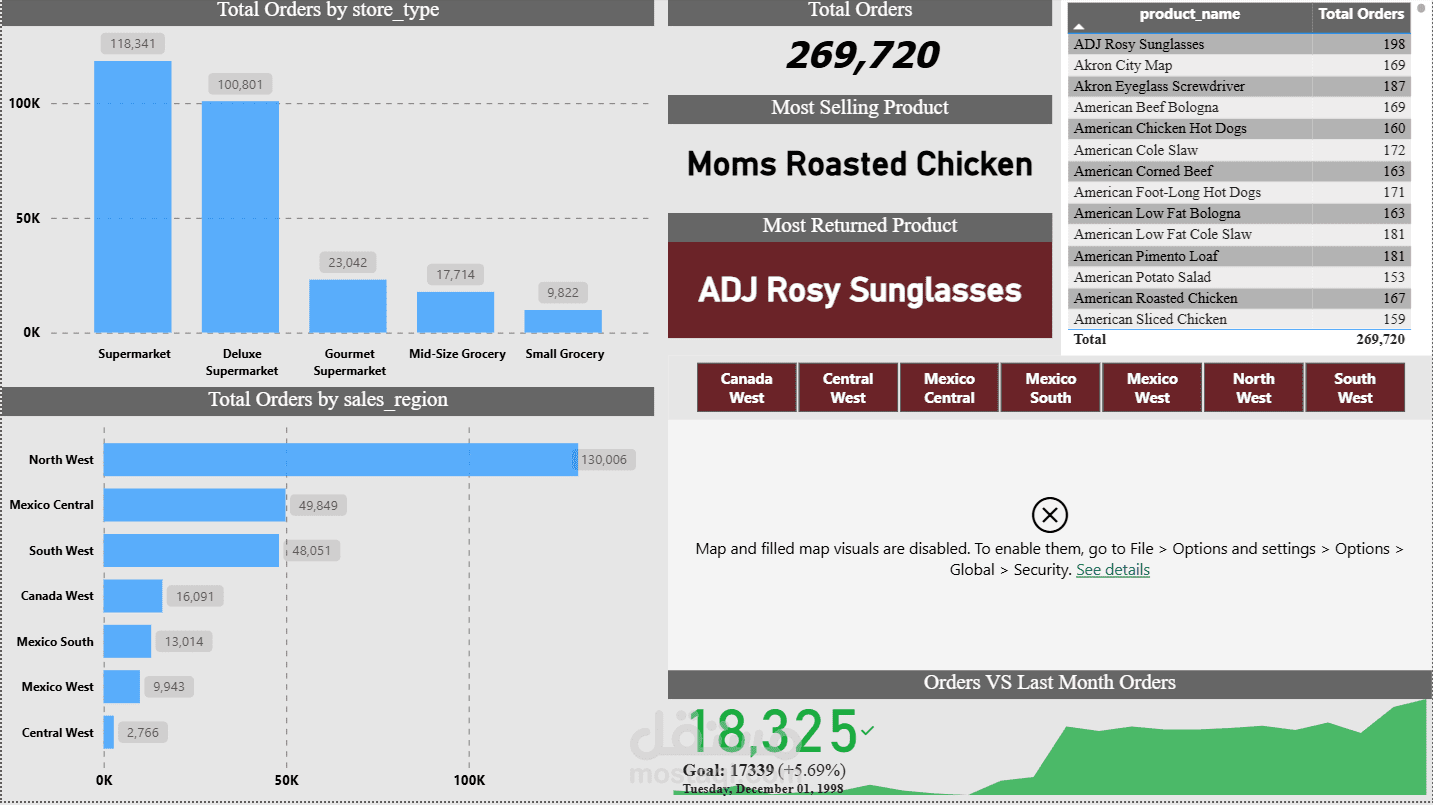
Task: Click the North West bar in sales_region chart
Action: click(340, 460)
